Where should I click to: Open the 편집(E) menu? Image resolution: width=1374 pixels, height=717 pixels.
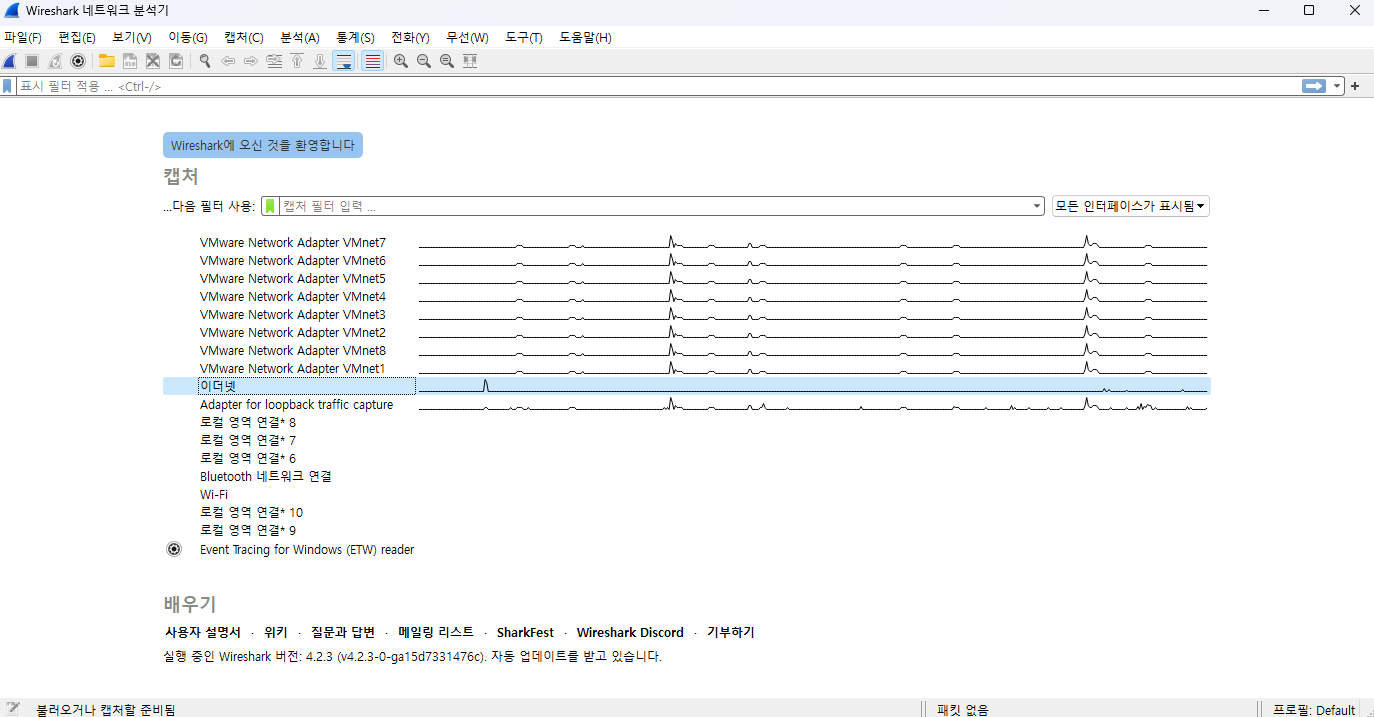tap(77, 37)
